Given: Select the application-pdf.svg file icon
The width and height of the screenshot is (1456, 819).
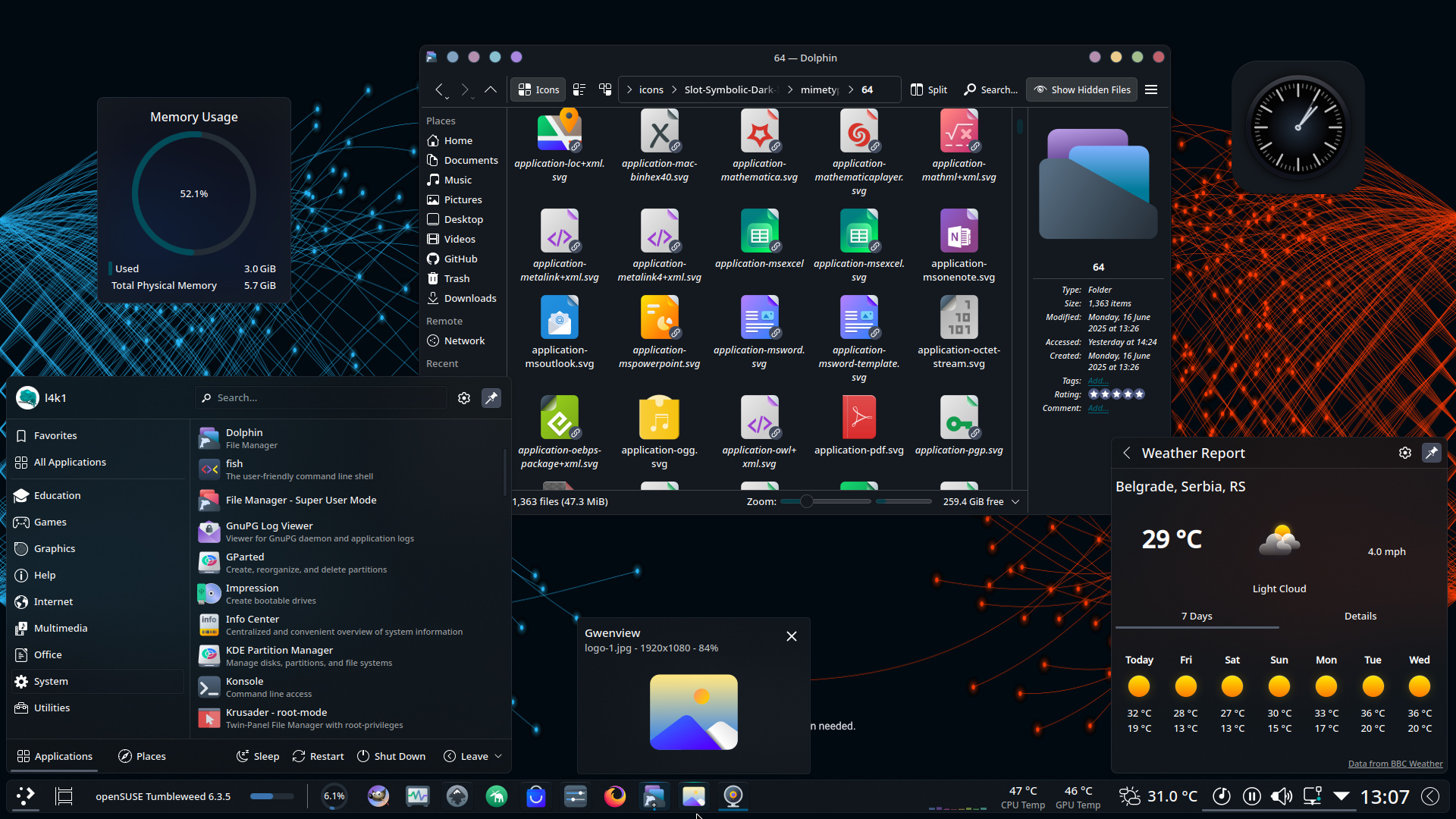Looking at the screenshot, I should coord(858,417).
